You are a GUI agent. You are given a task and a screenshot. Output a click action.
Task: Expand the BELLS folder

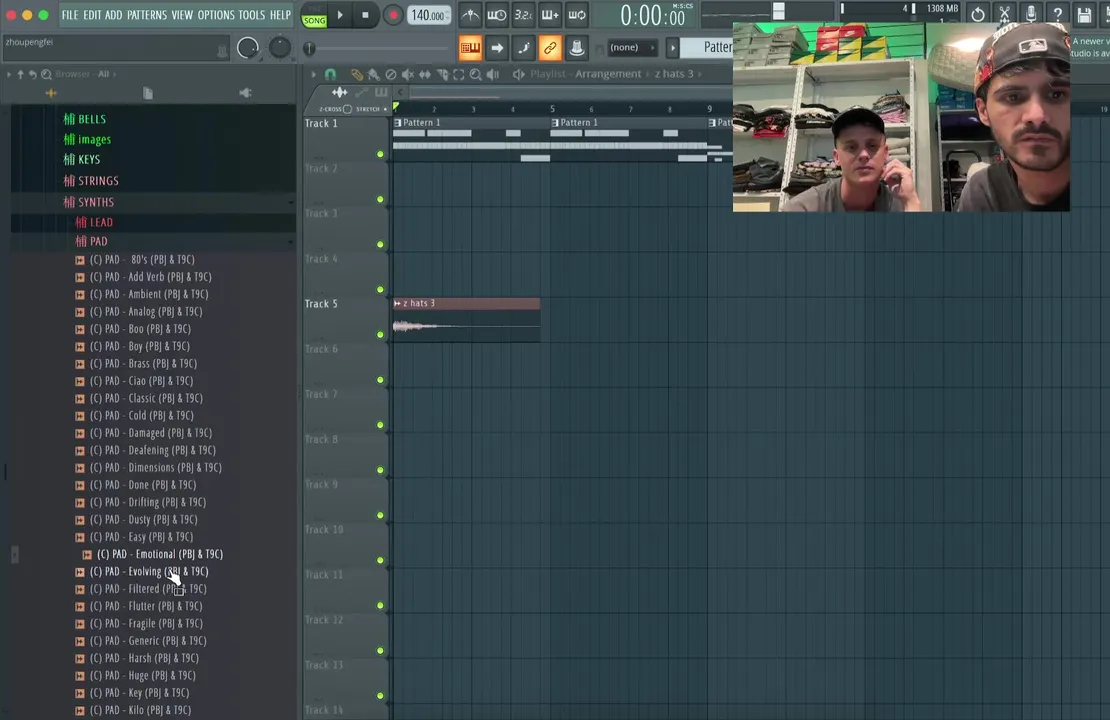pyautogui.click(x=84, y=119)
